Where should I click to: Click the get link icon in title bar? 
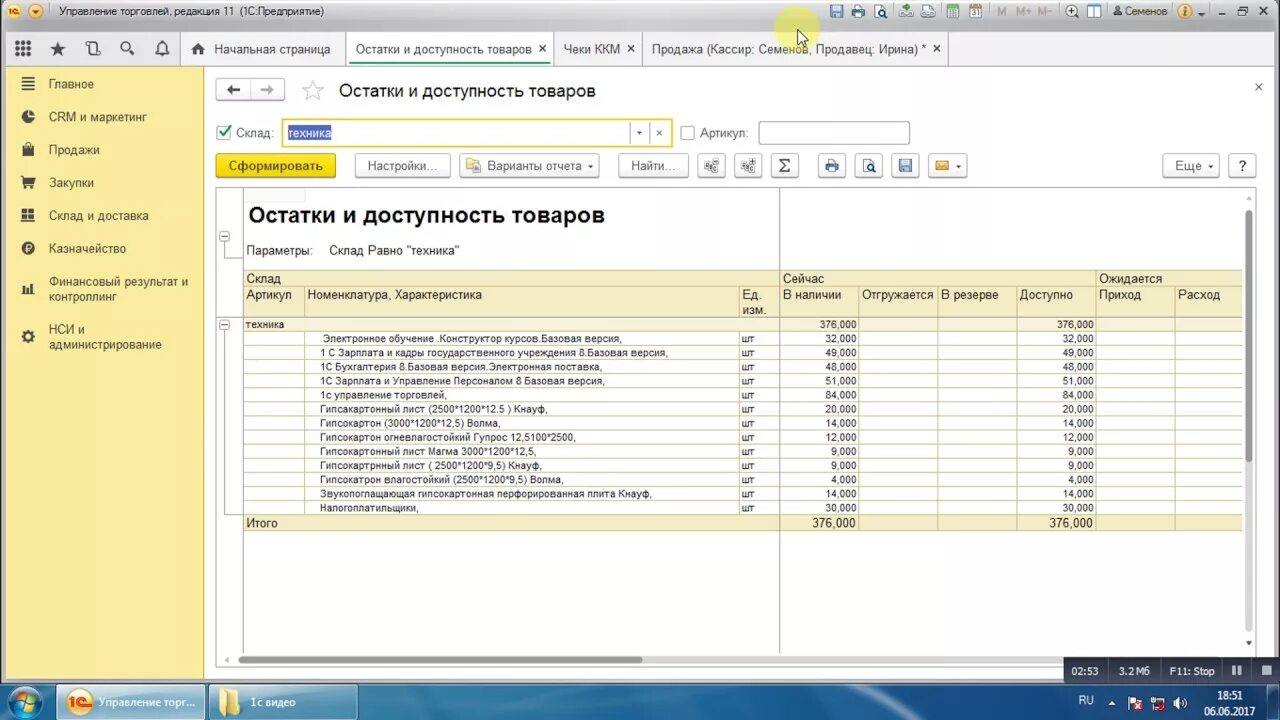point(906,11)
